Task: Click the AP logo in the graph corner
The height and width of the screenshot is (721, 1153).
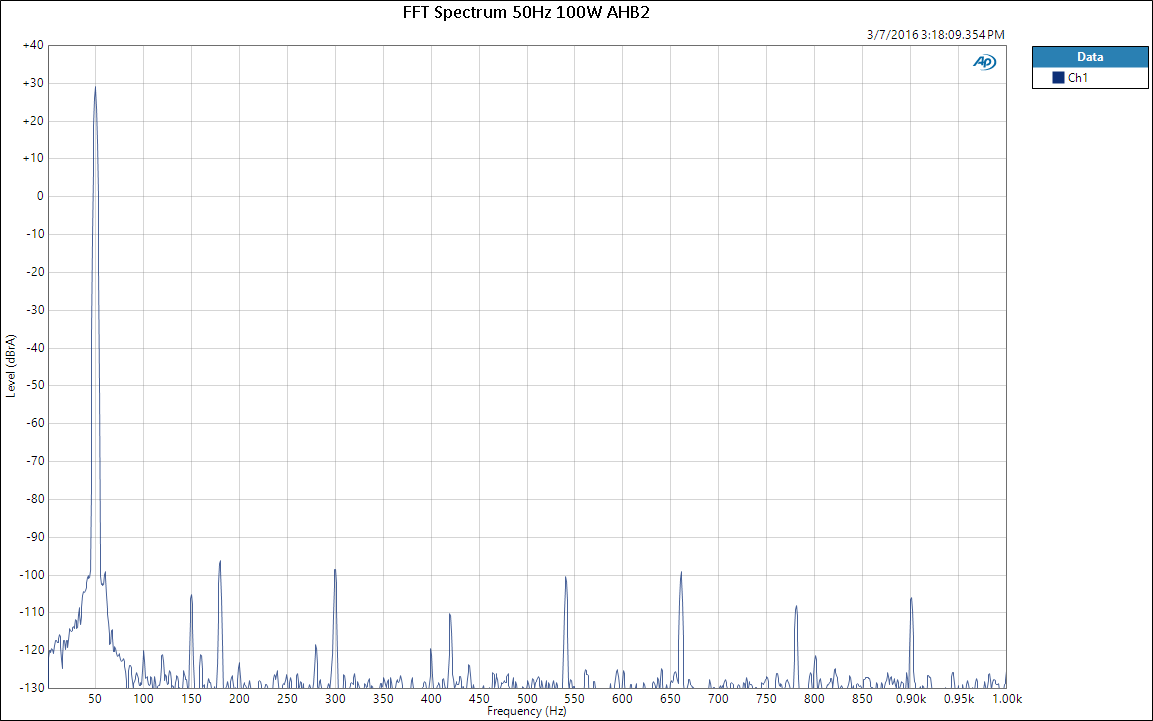Action: coord(985,62)
